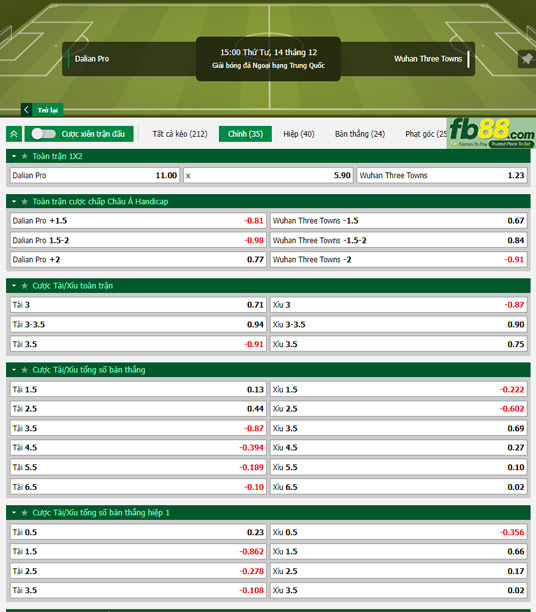This screenshot has height=612, width=536.
Task: Collapse the Tài/Xỉu tổng số bàn thắng section
Action: pyautogui.click(x=14, y=370)
